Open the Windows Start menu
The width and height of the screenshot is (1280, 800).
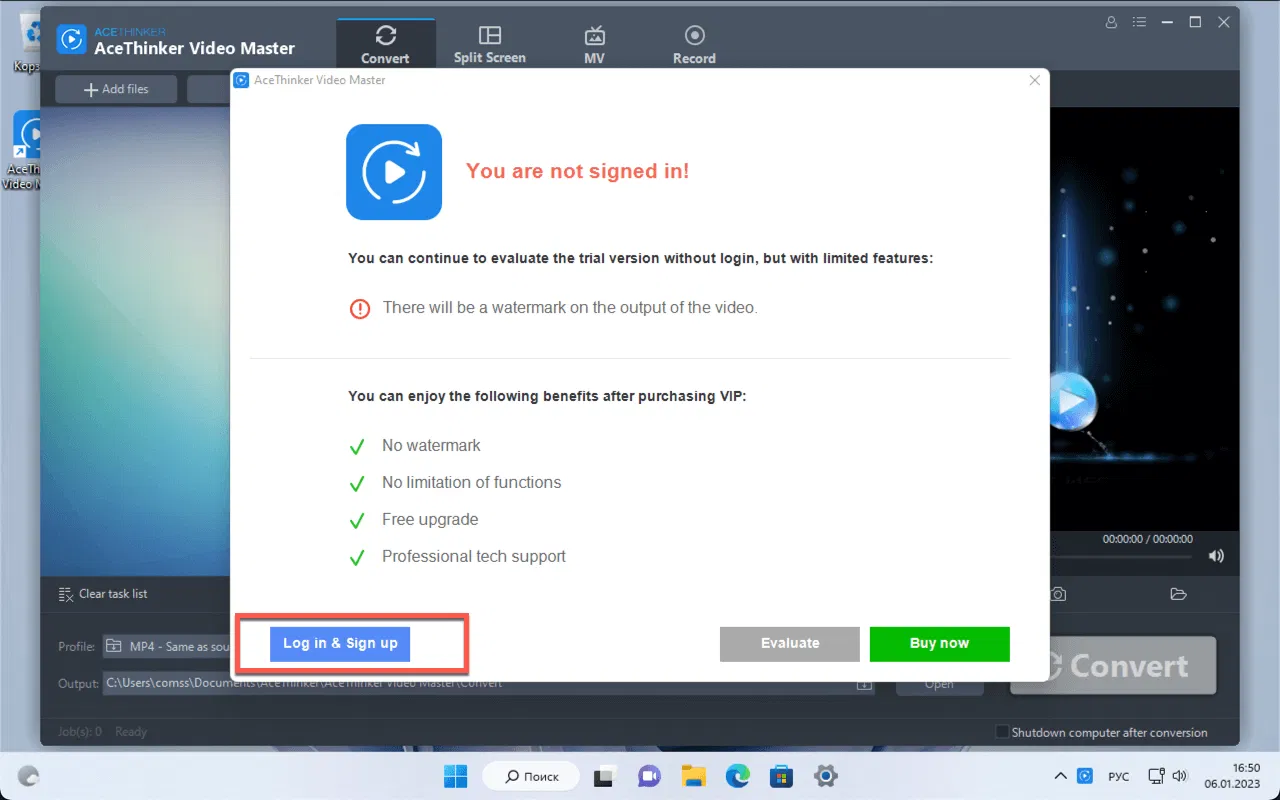(455, 776)
